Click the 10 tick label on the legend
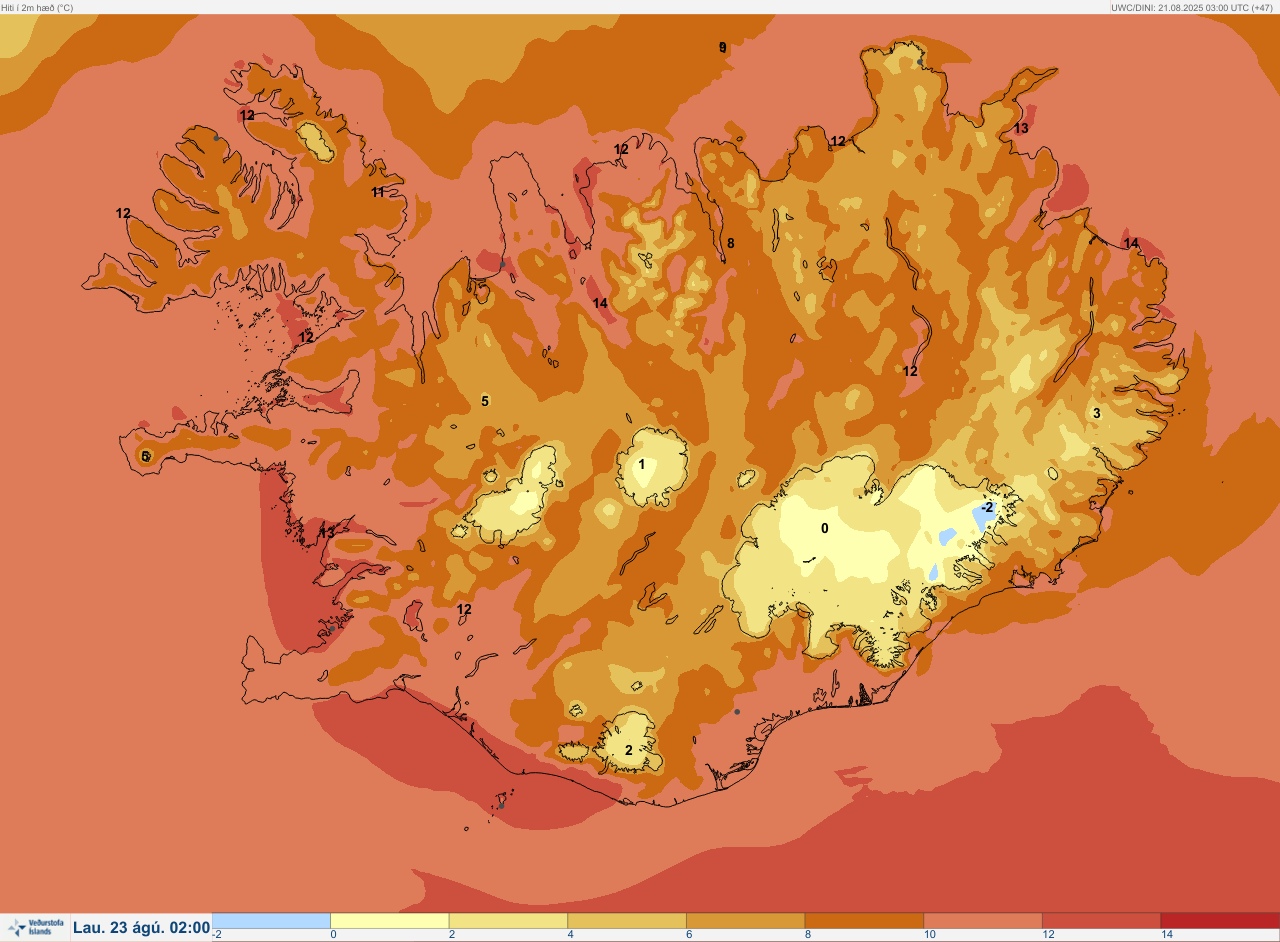The image size is (1280, 942). (x=929, y=935)
